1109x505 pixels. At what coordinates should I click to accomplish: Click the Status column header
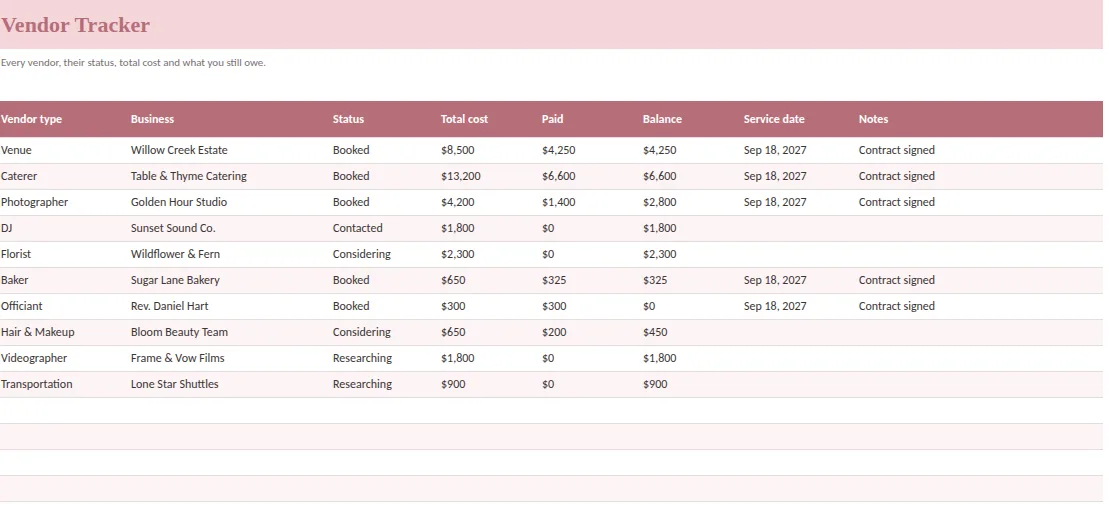pyautogui.click(x=348, y=119)
